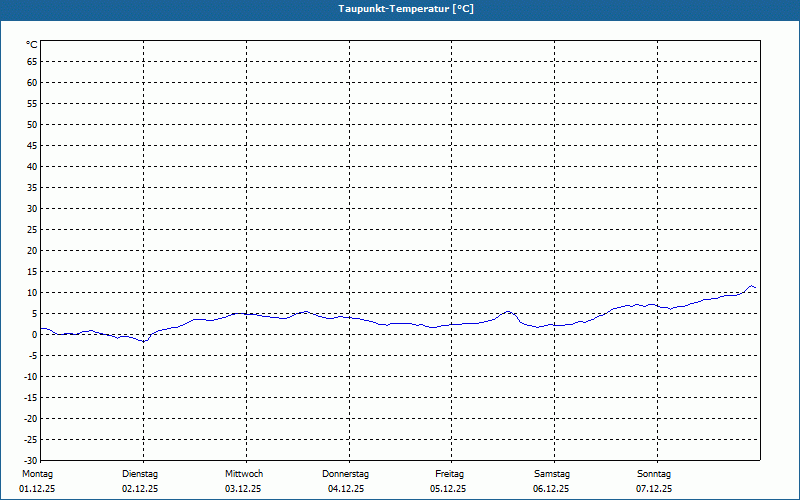
Task: Click the curve start at Montag's left edge
Action: [42, 329]
